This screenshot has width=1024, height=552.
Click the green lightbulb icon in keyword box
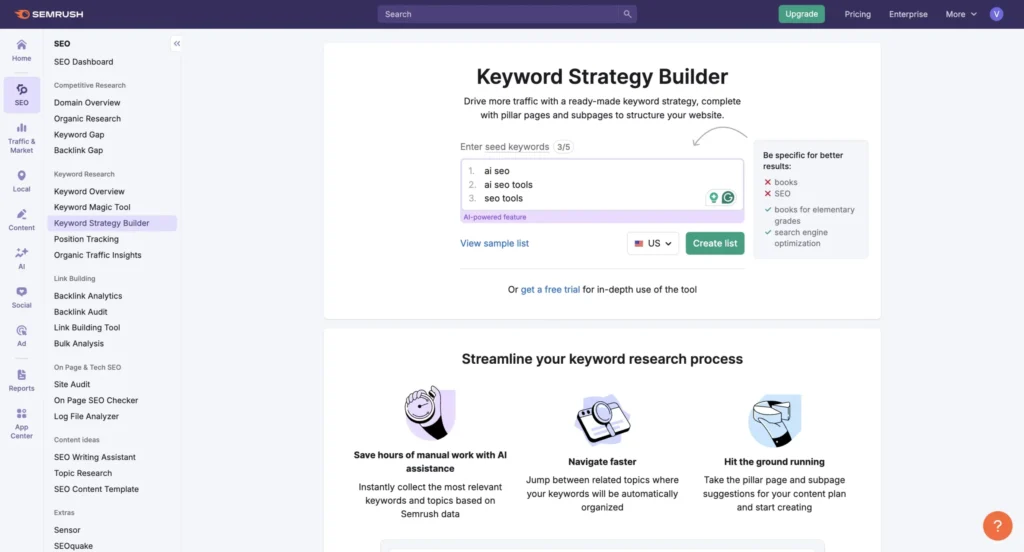(x=713, y=197)
